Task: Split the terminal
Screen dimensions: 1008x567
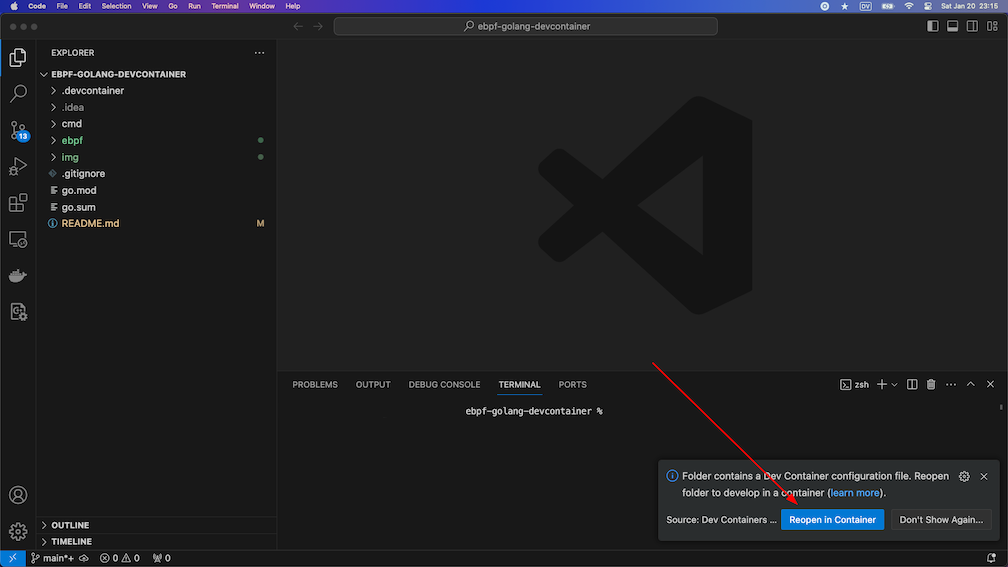Action: coord(912,384)
